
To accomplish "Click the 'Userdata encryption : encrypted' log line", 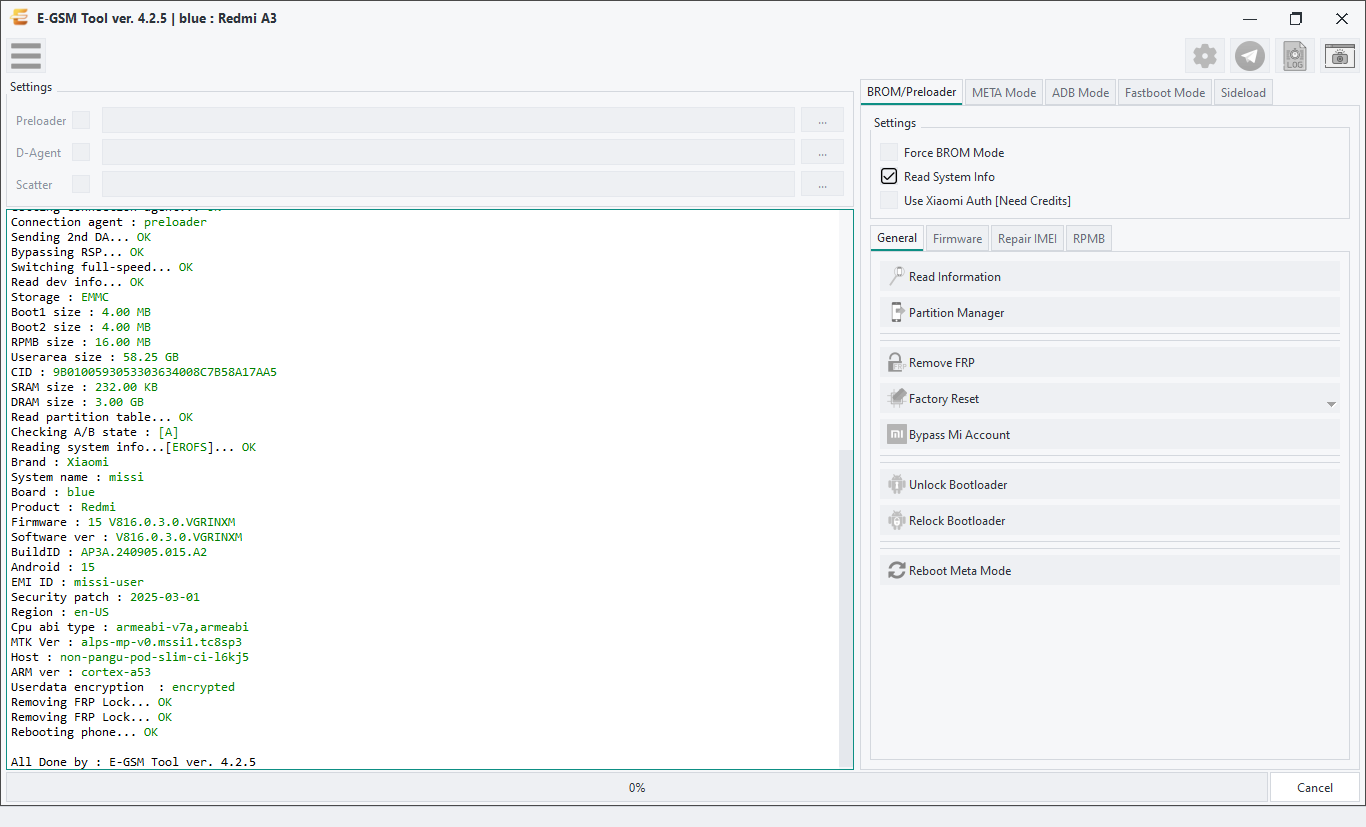I will tap(123, 687).
